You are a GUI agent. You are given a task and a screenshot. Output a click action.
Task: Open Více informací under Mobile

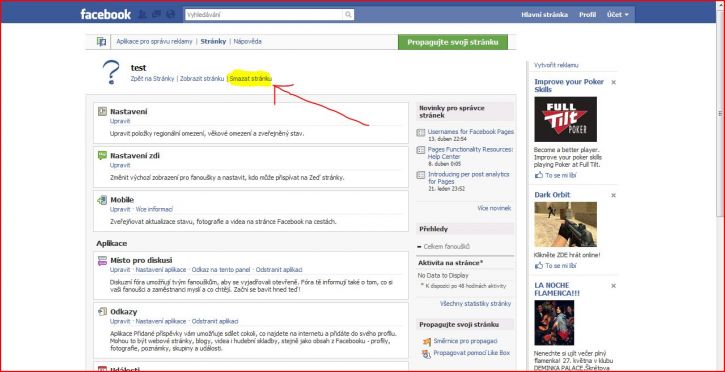(154, 209)
